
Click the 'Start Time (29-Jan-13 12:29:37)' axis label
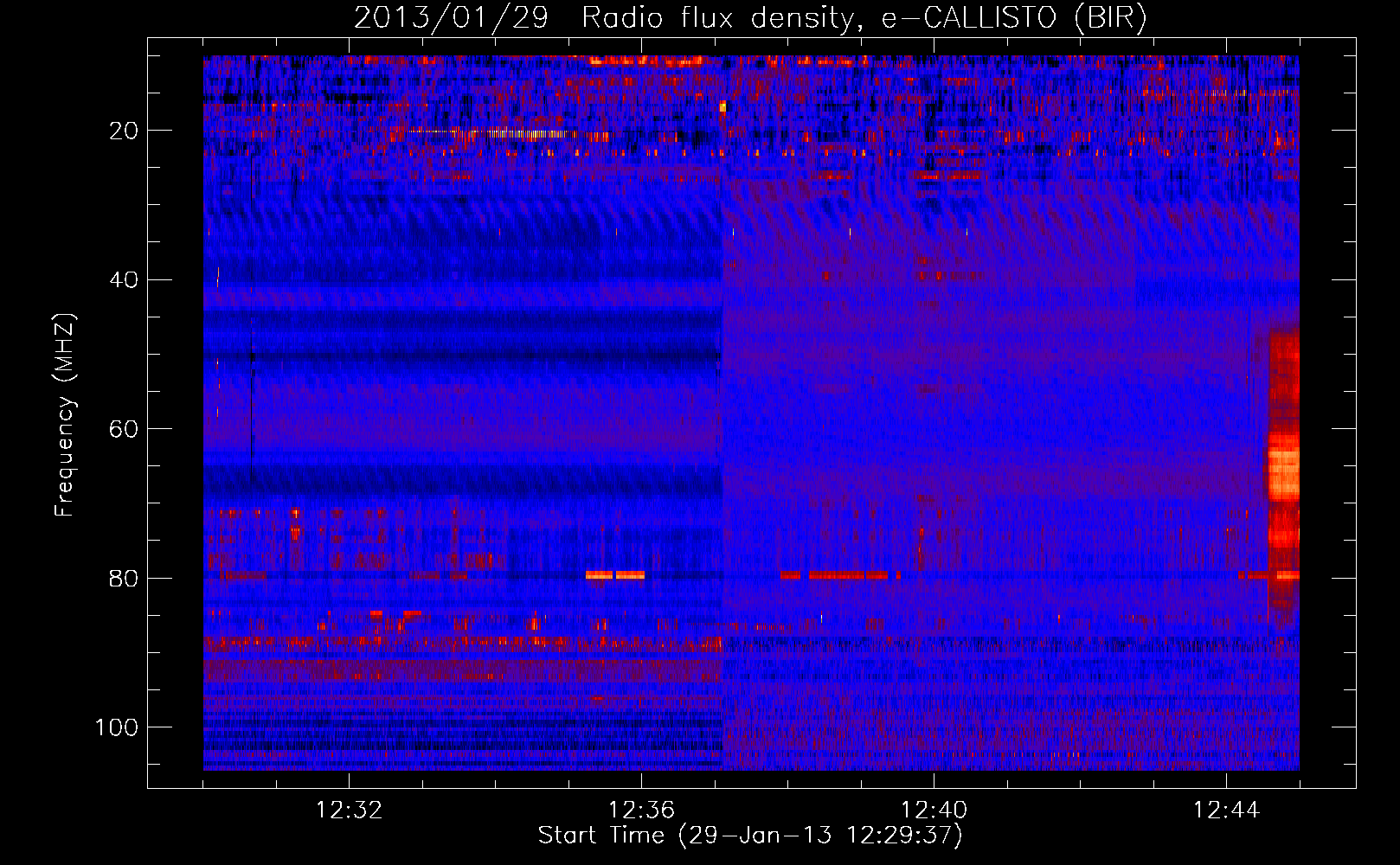750,836
